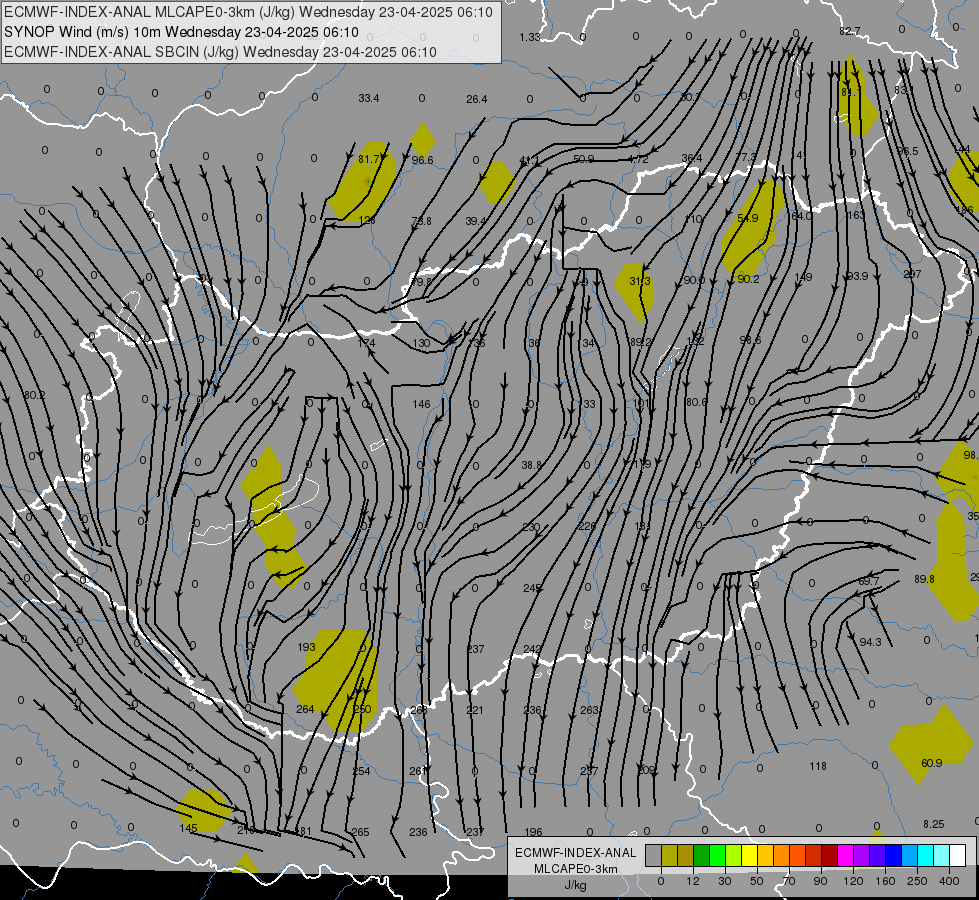979x900 pixels.
Task: Click the 96.6 value on the map
Action: [423, 160]
